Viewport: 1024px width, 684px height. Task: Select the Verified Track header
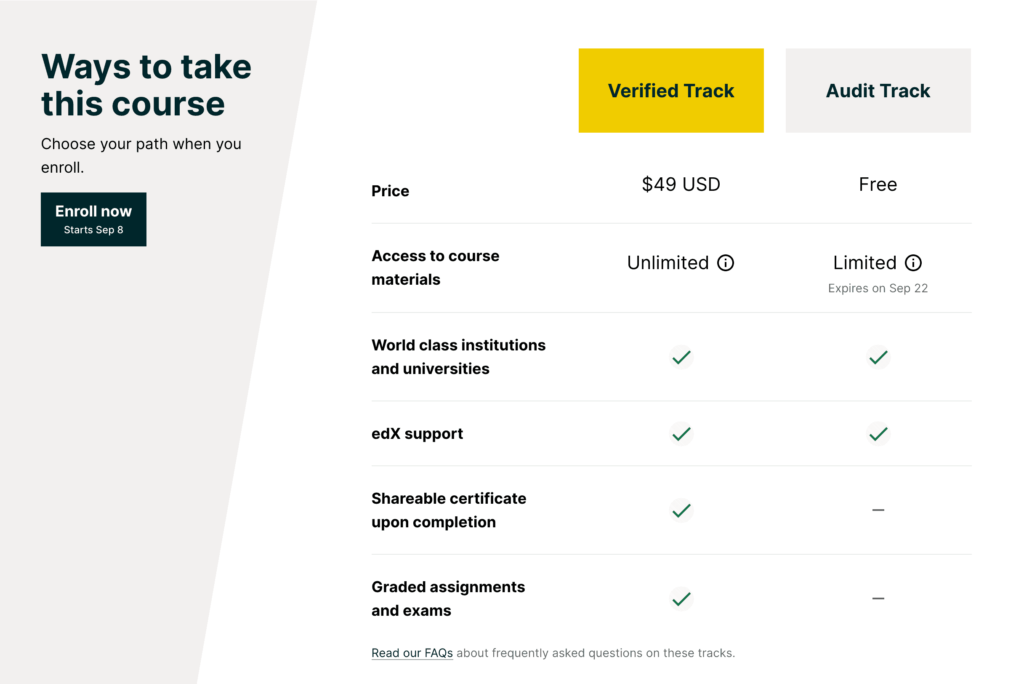(x=671, y=91)
